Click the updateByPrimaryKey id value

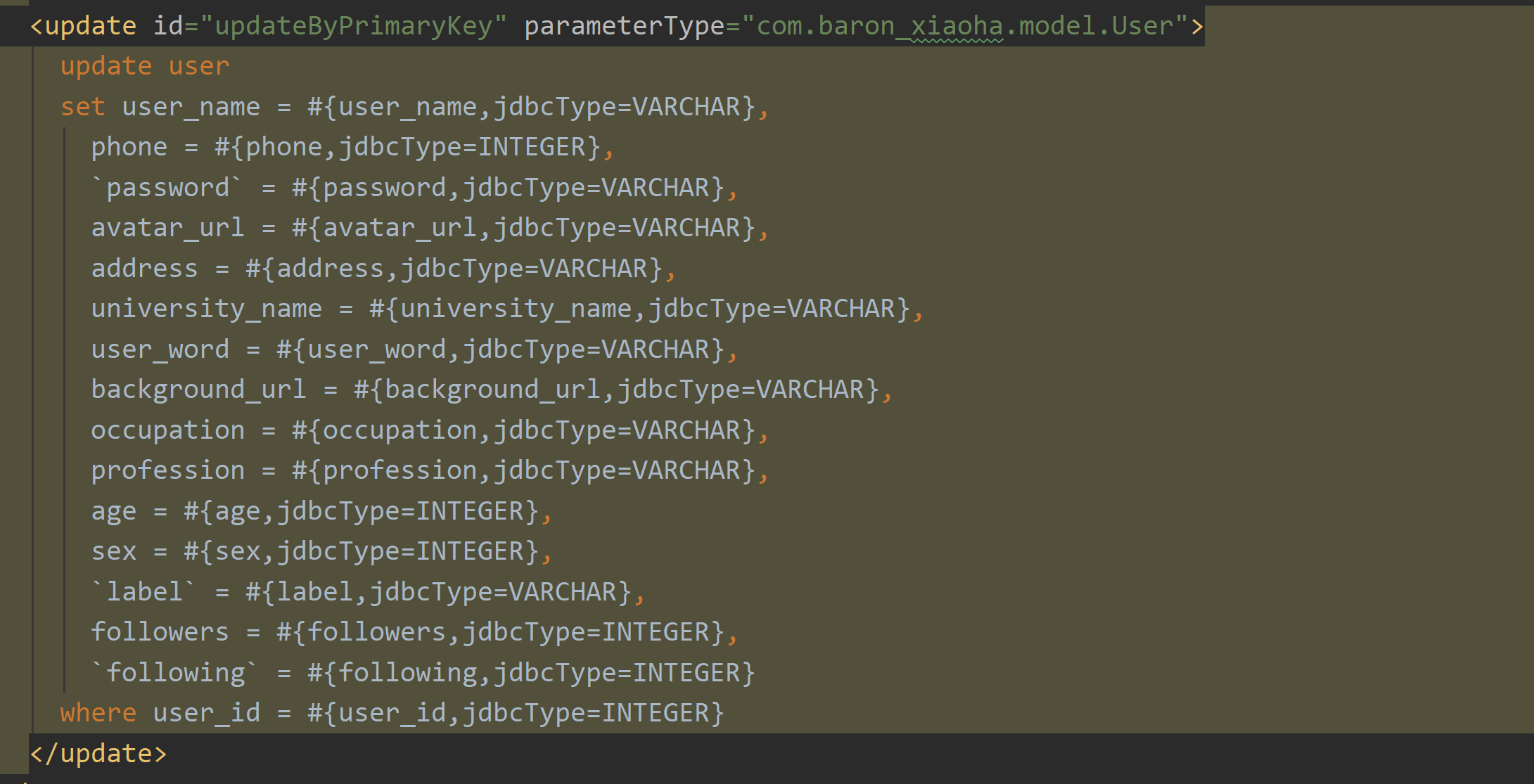[353, 26]
